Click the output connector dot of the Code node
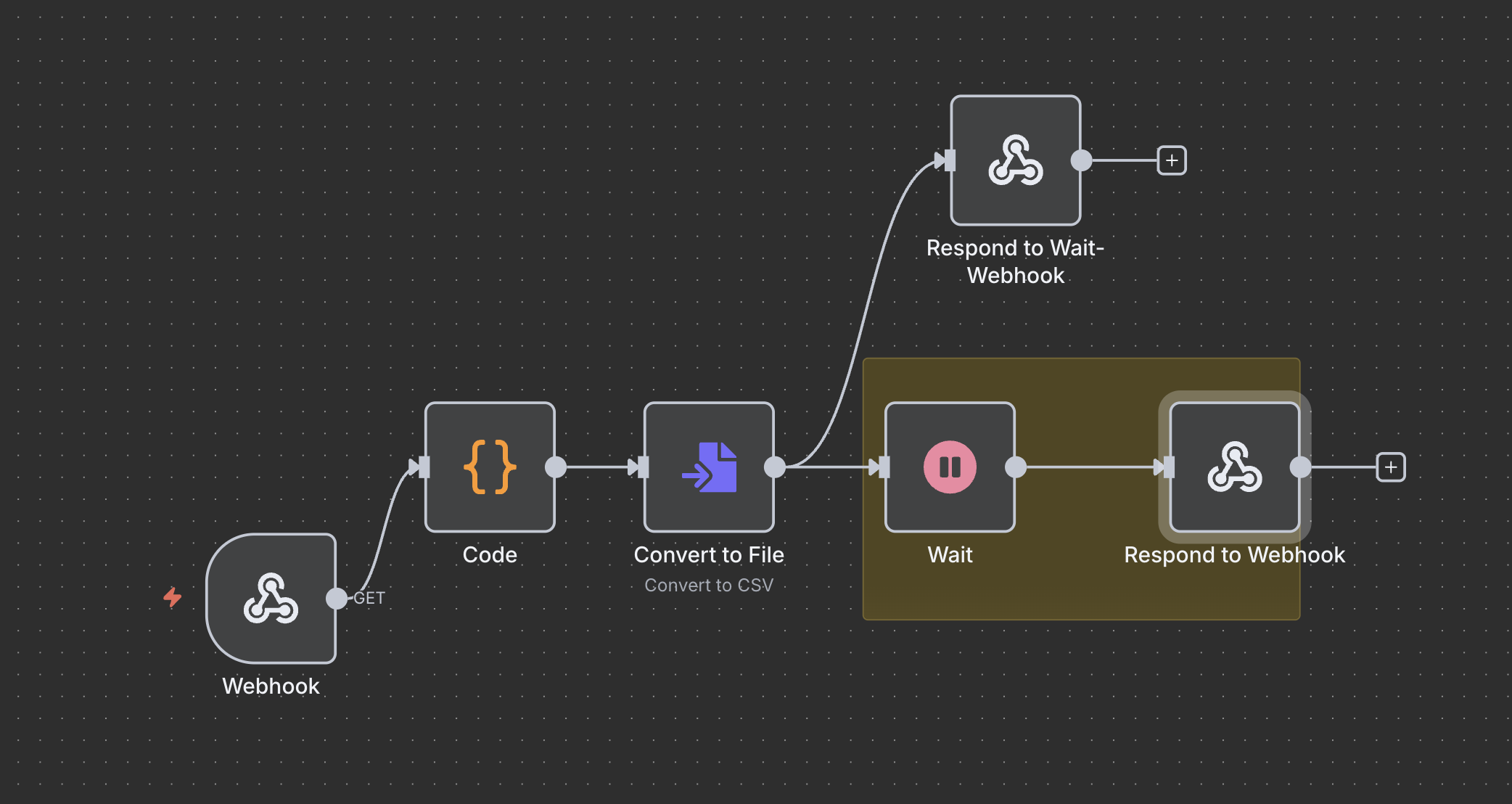The width and height of the screenshot is (1512, 804). pos(556,467)
